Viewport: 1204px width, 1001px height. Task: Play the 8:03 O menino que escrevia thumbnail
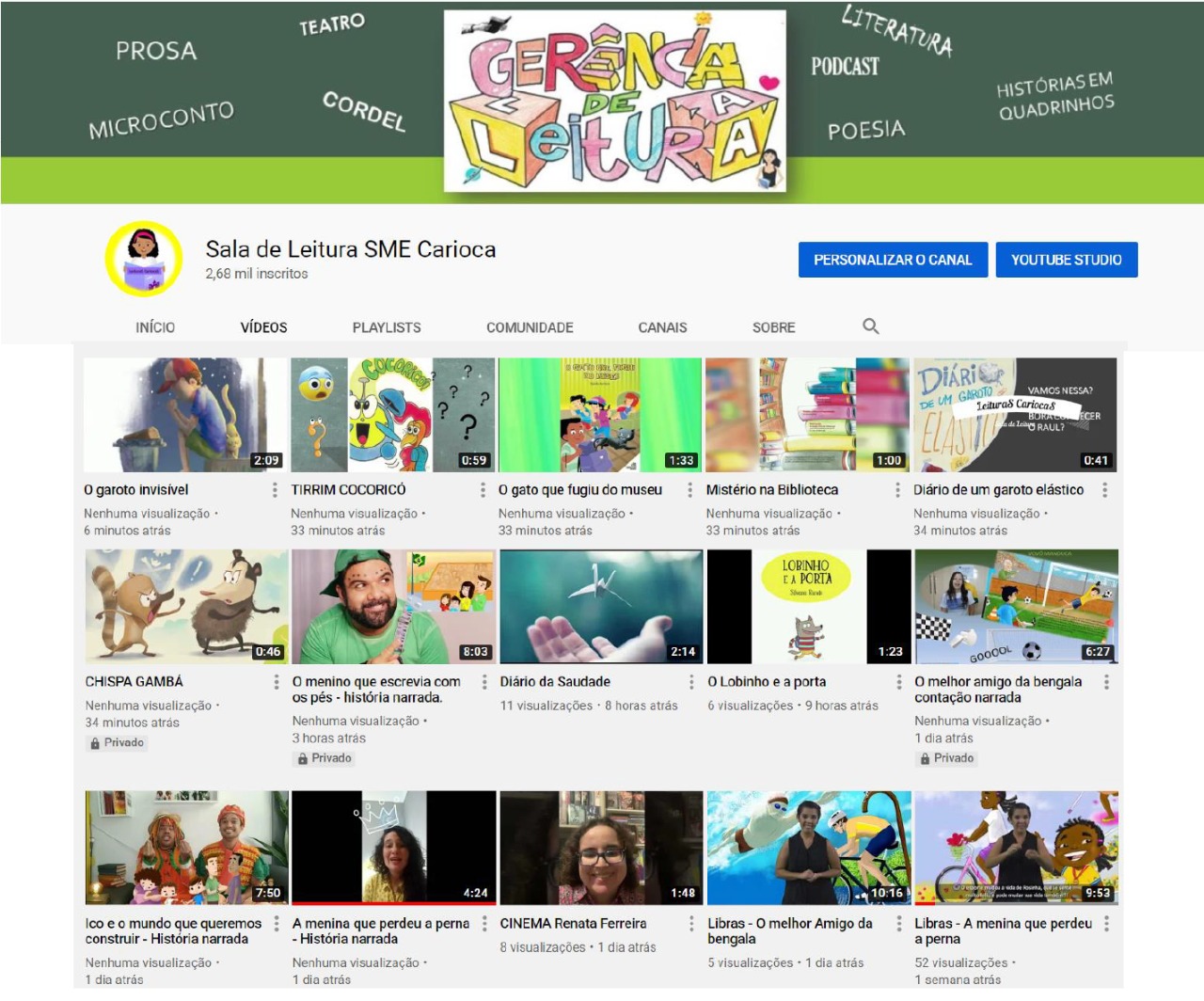click(394, 607)
